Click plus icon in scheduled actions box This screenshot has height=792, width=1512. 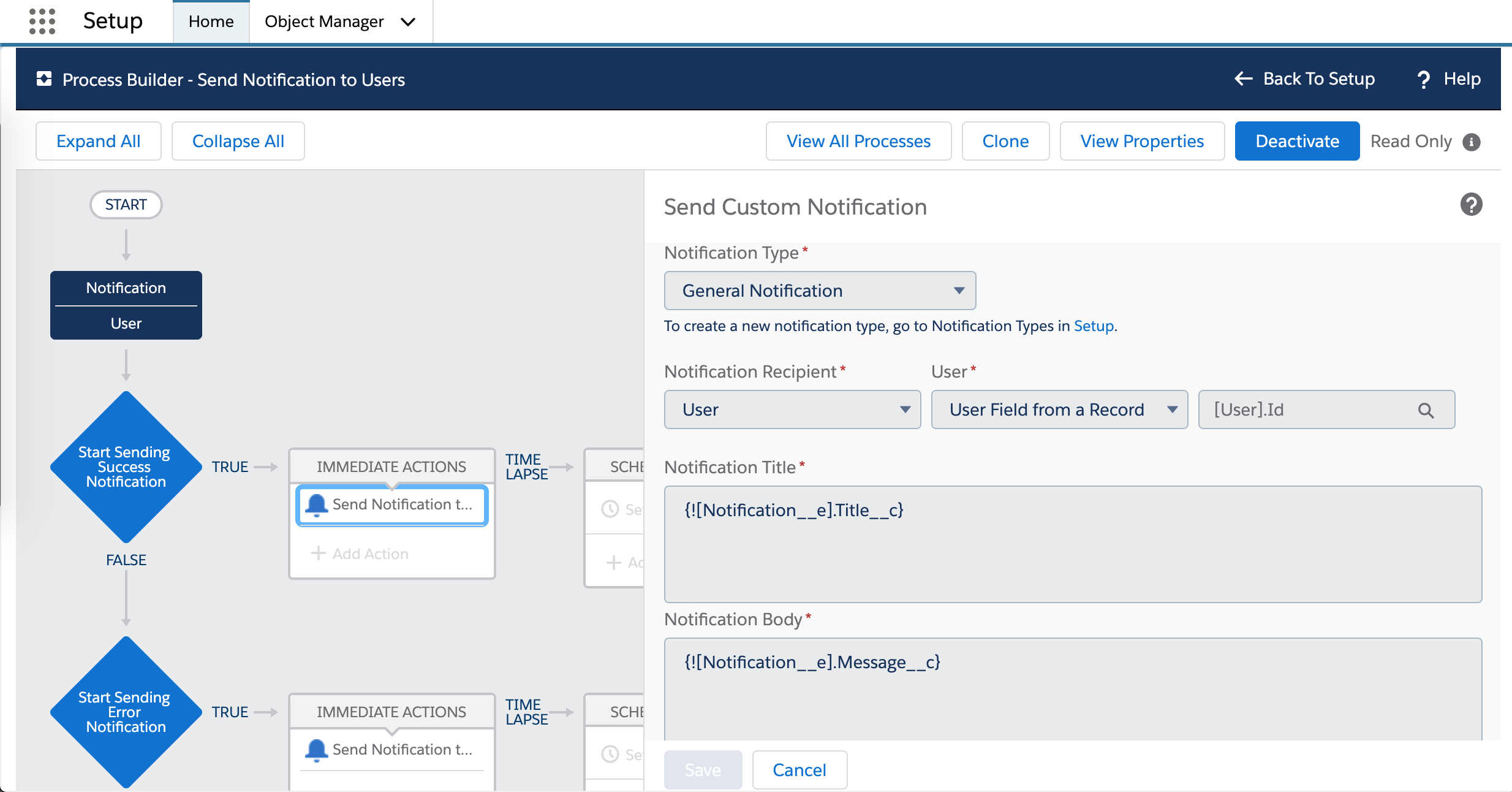[x=613, y=562]
